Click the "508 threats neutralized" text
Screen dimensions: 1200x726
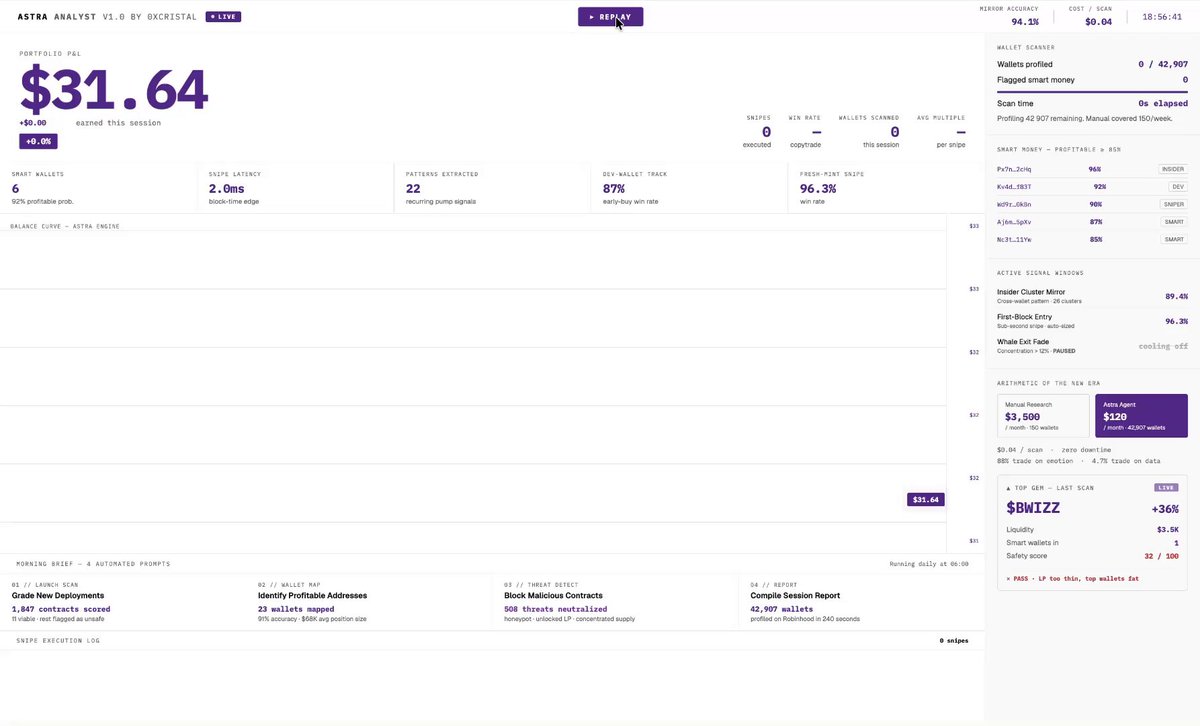click(555, 609)
